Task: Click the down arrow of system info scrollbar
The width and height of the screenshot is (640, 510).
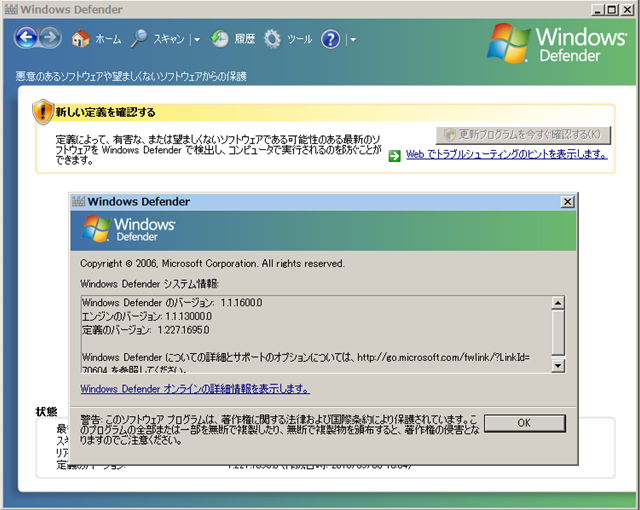Action: tap(558, 366)
